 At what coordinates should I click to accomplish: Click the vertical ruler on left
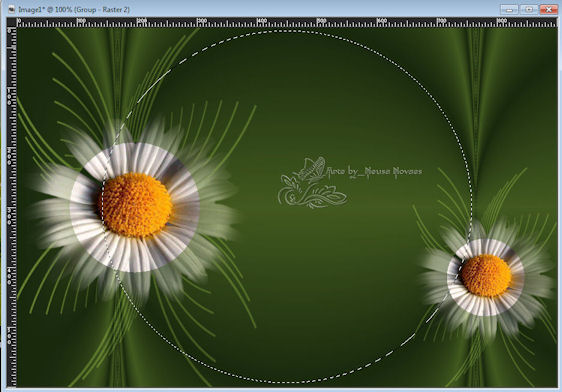coord(12,207)
